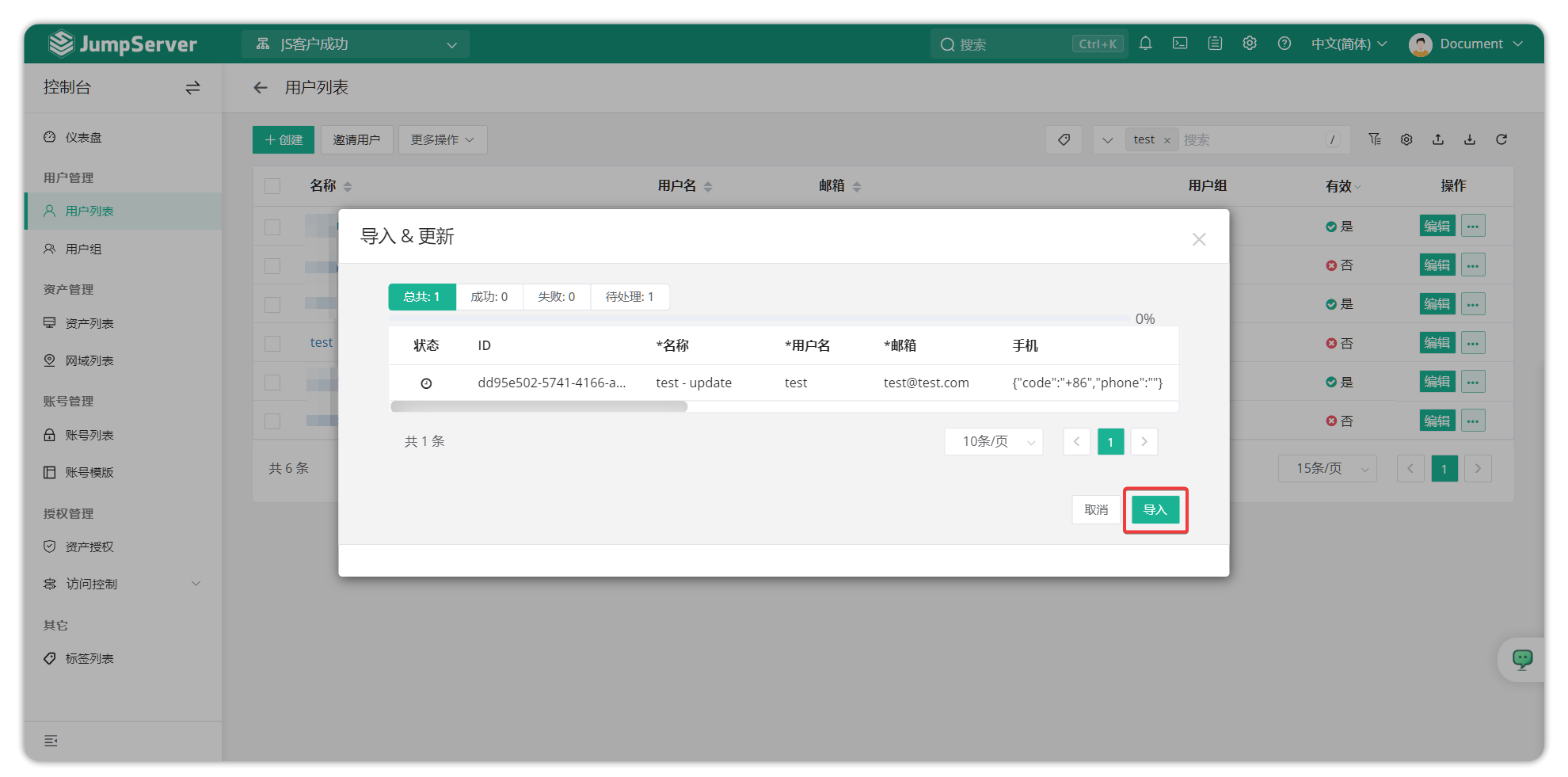This screenshot has width=1568, height=777.
Task: Open the system settings gear in header
Action: (x=1250, y=44)
